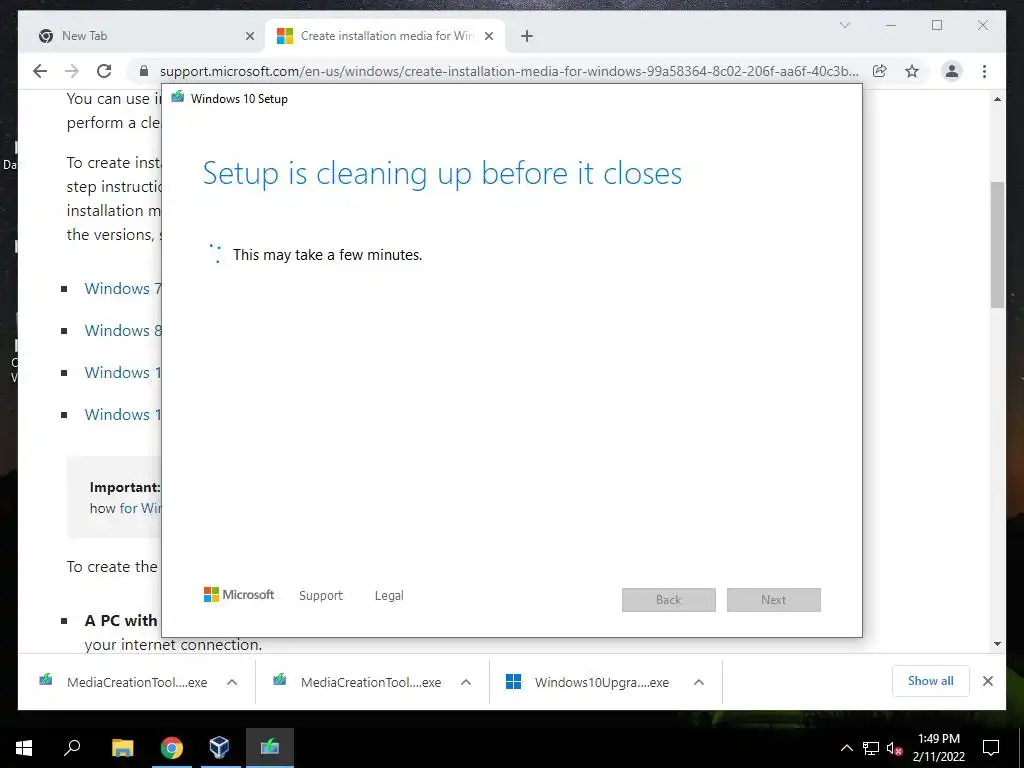Click page scrollbar up arrow
The height and width of the screenshot is (768, 1024).
[x=997, y=99]
